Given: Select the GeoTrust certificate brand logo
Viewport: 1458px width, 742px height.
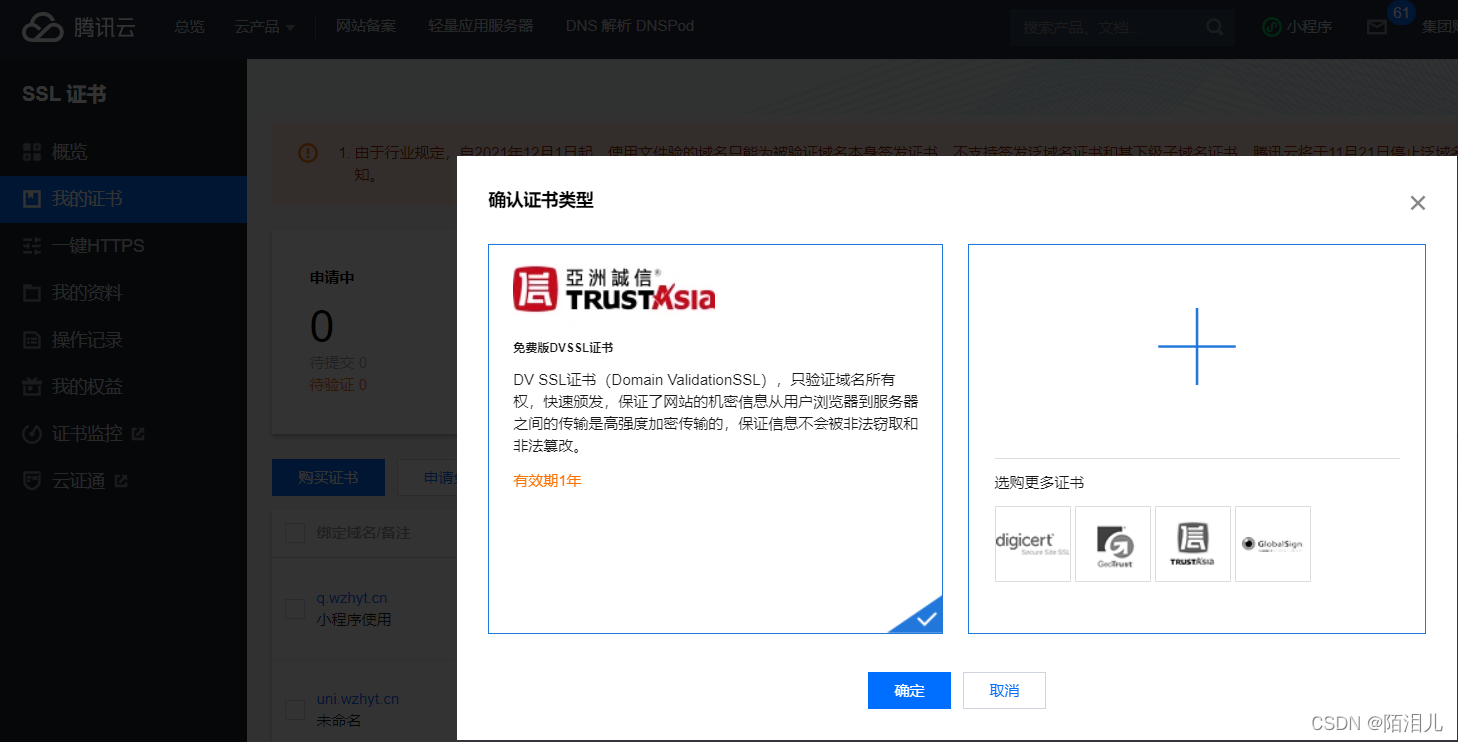Looking at the screenshot, I should coord(1112,543).
